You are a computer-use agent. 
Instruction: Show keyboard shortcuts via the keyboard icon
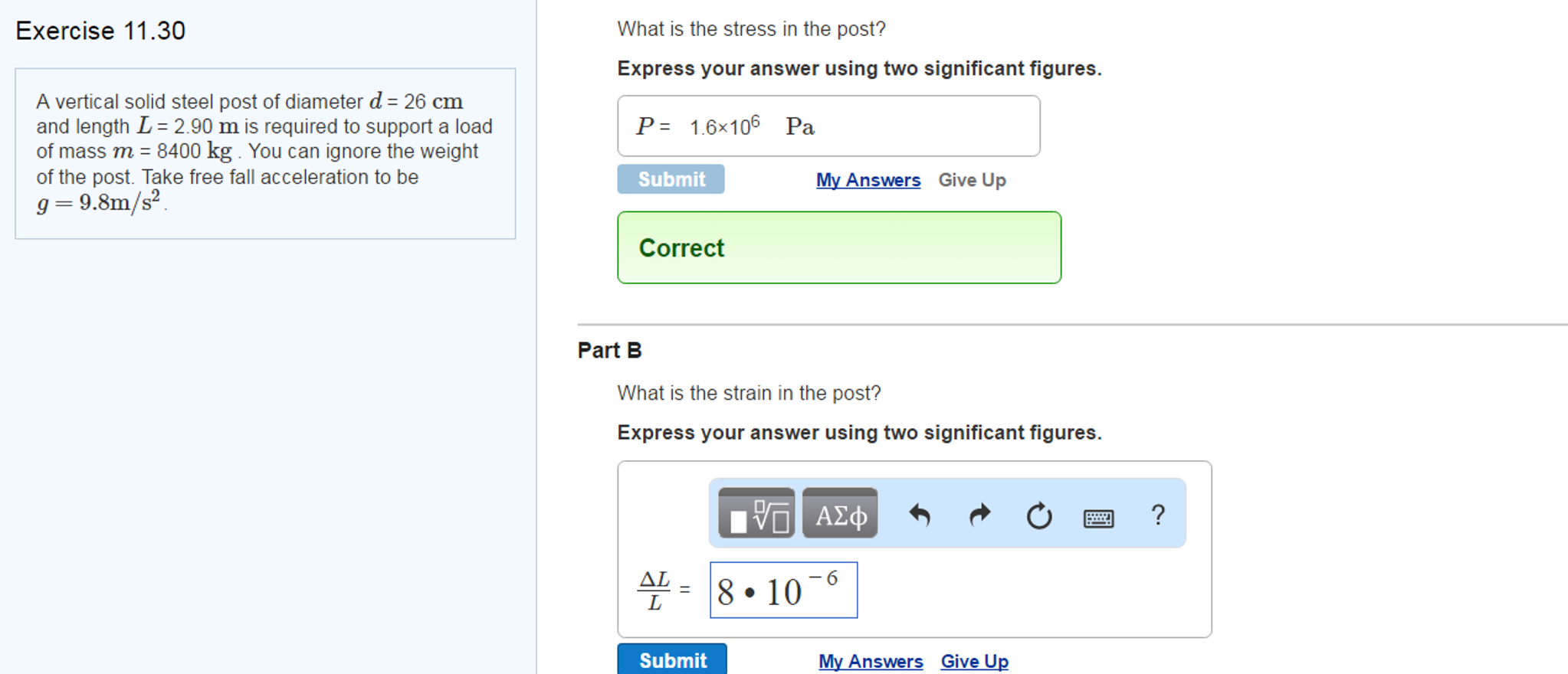(x=1098, y=518)
